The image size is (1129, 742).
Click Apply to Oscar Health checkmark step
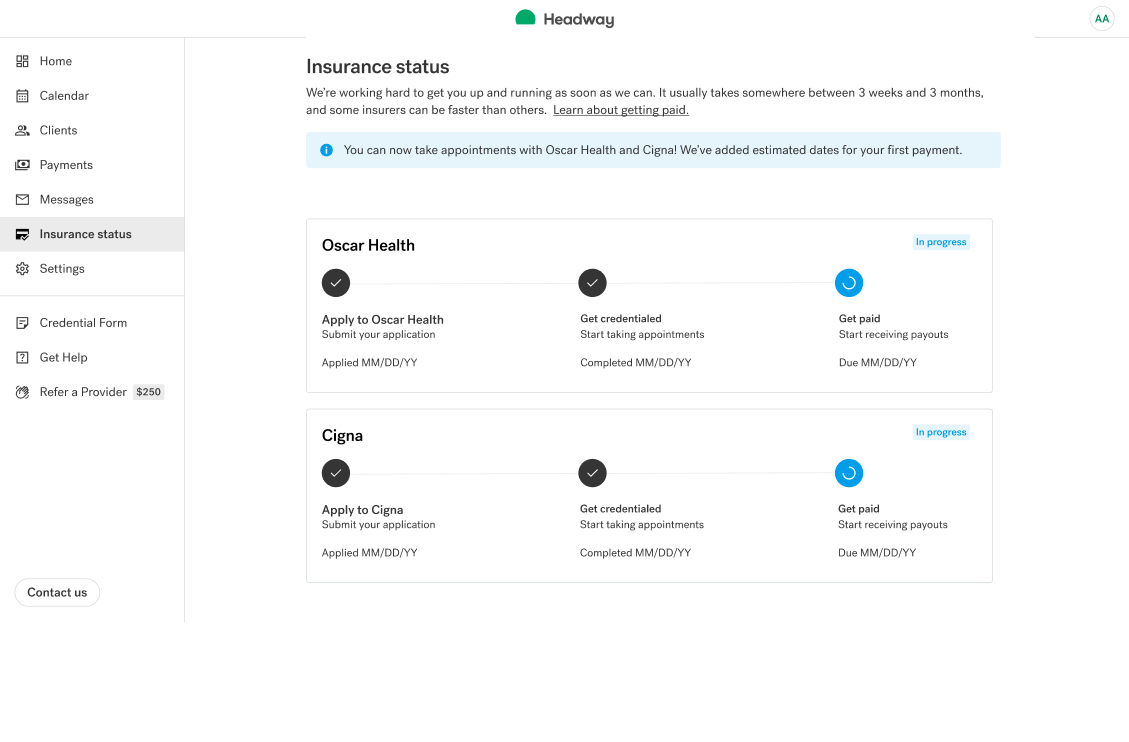(x=336, y=283)
